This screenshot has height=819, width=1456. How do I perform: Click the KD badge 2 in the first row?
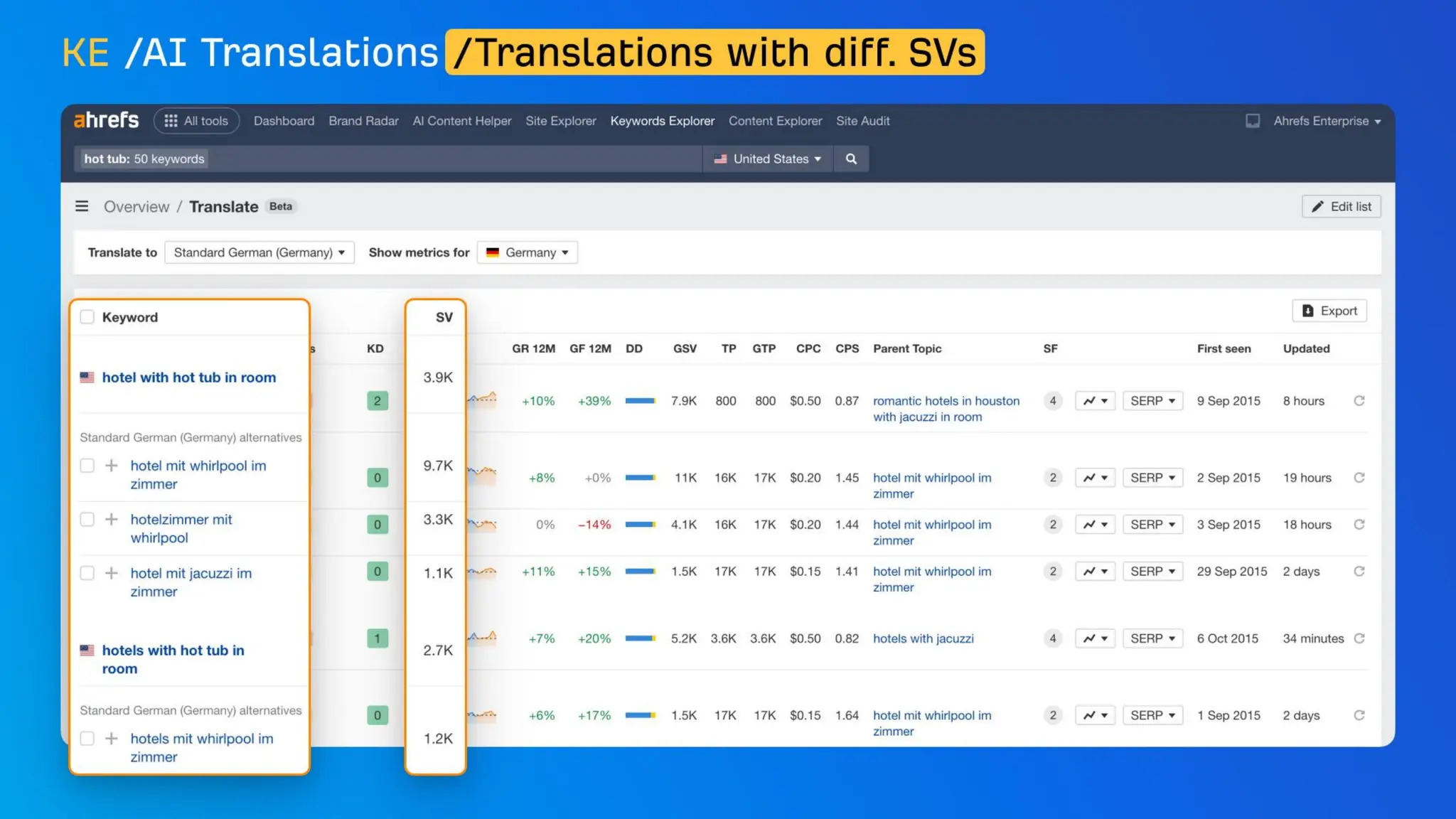(x=378, y=401)
